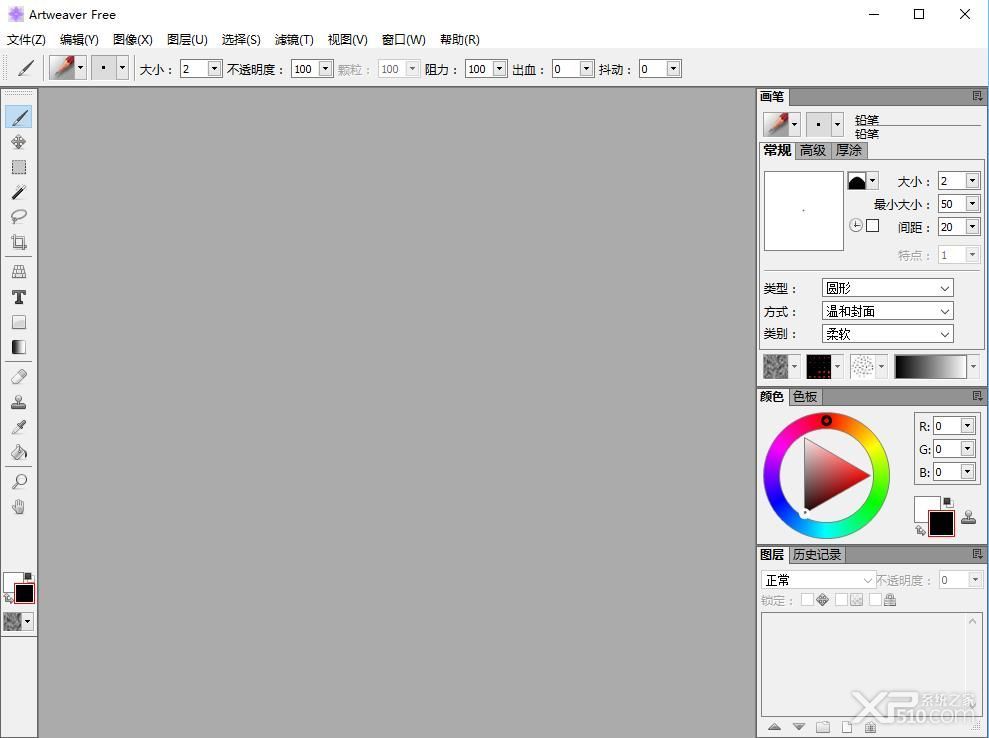Open the 帮助(R) menu
Screen dimensions: 989x738
coord(460,40)
